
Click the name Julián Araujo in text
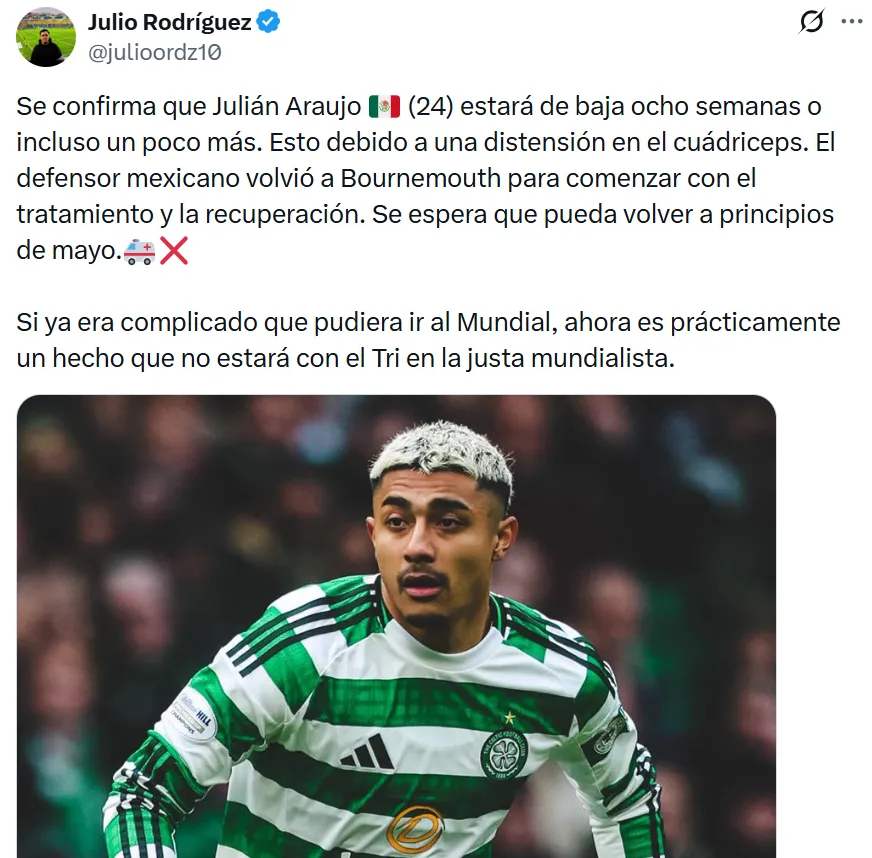[286, 106]
